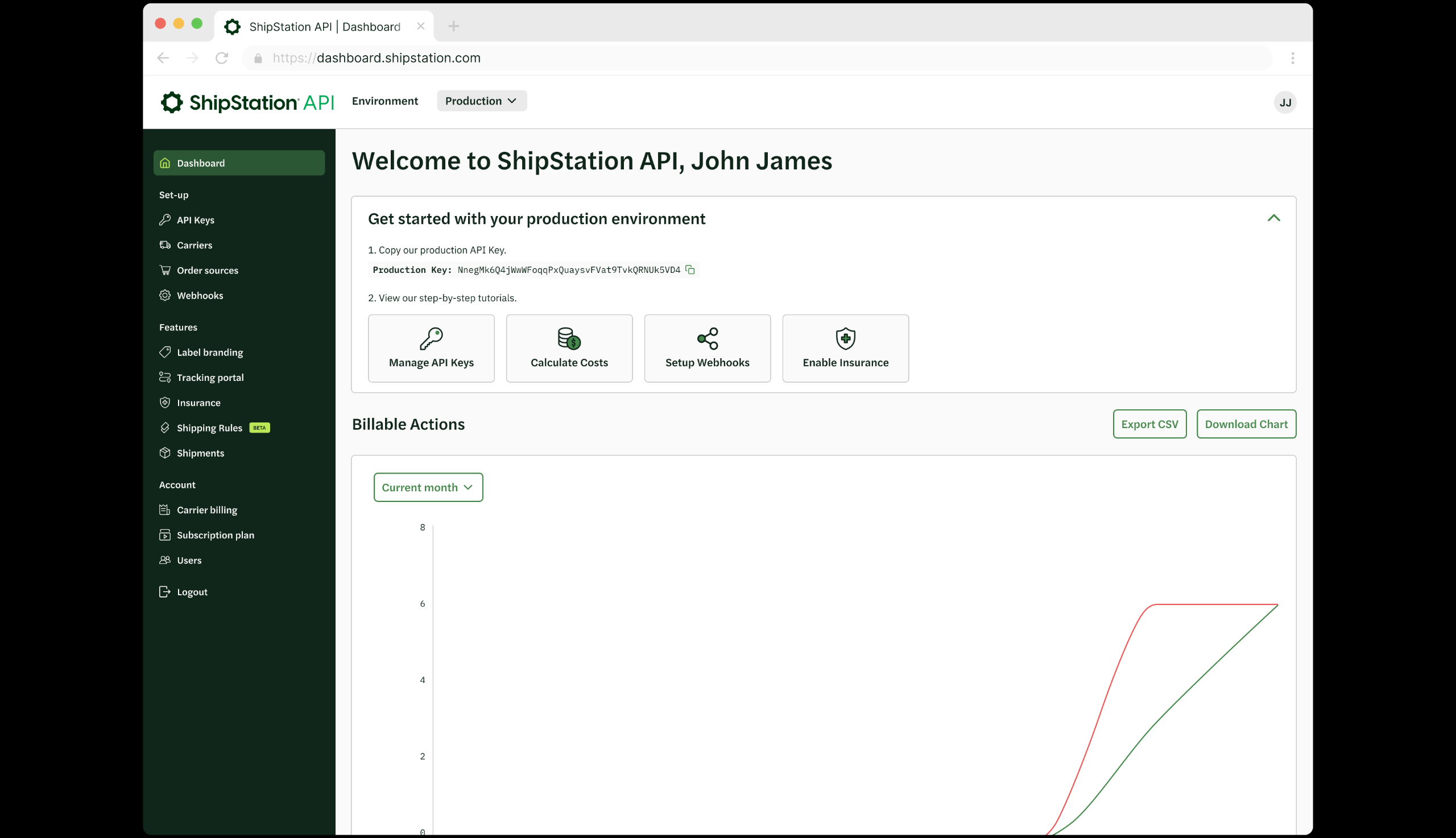
Task: View Subscription plan page
Action: [216, 535]
